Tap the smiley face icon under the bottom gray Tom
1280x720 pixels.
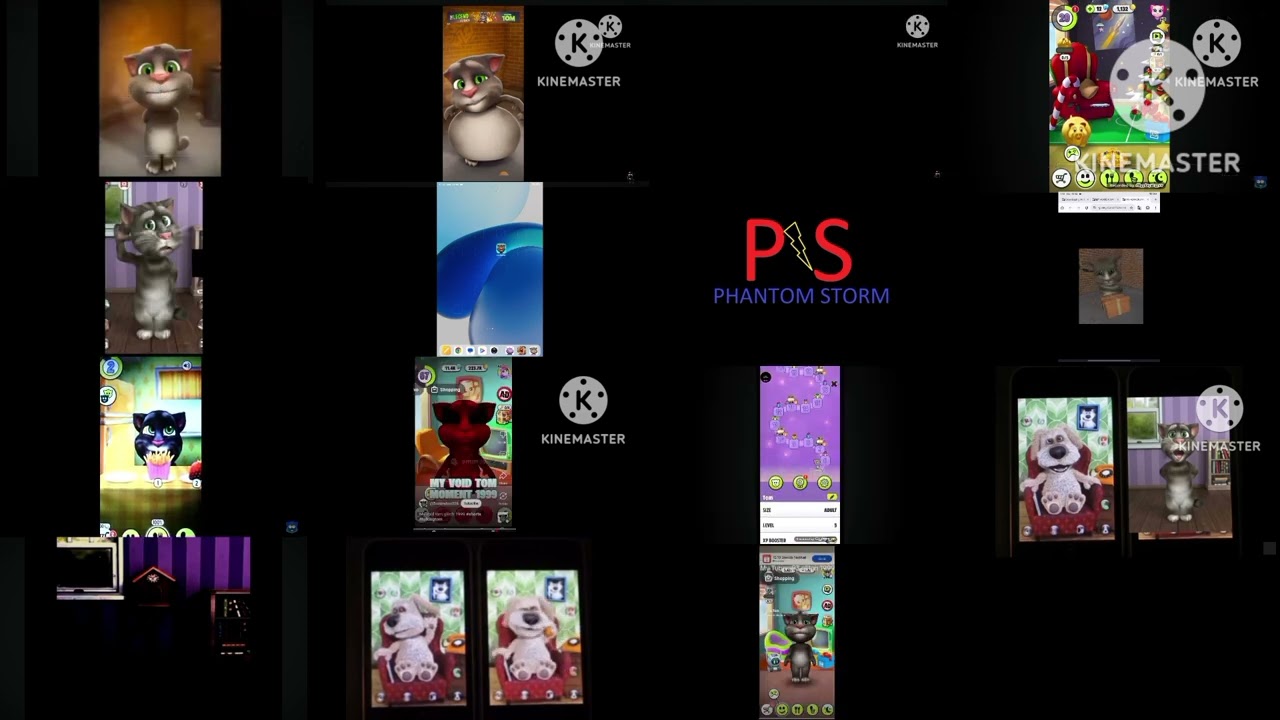coord(782,709)
